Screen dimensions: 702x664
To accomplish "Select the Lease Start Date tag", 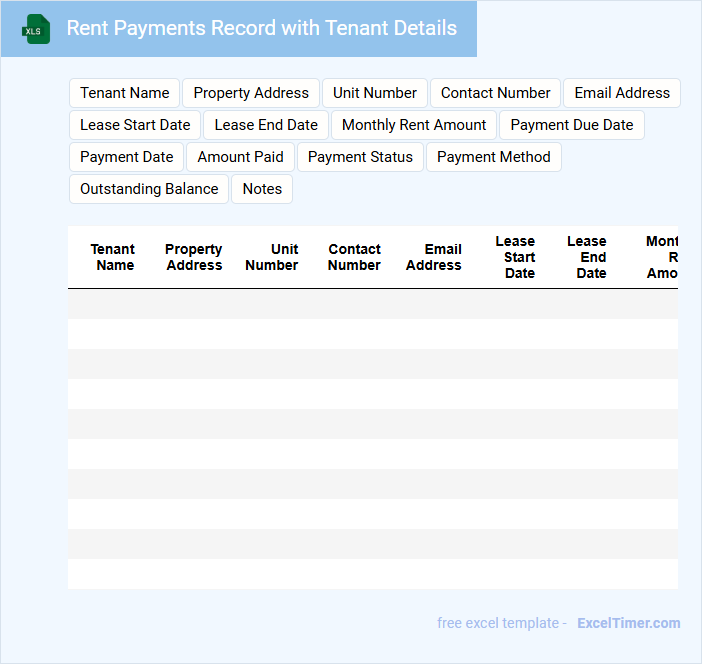I will point(135,125).
